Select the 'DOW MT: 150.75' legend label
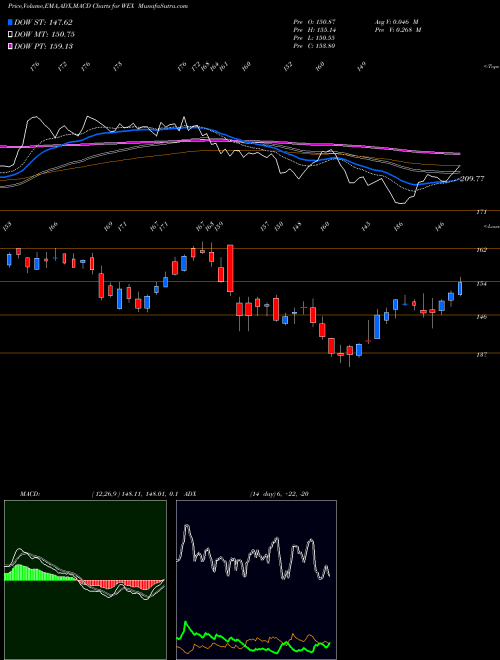The width and height of the screenshot is (500, 660). (44, 35)
